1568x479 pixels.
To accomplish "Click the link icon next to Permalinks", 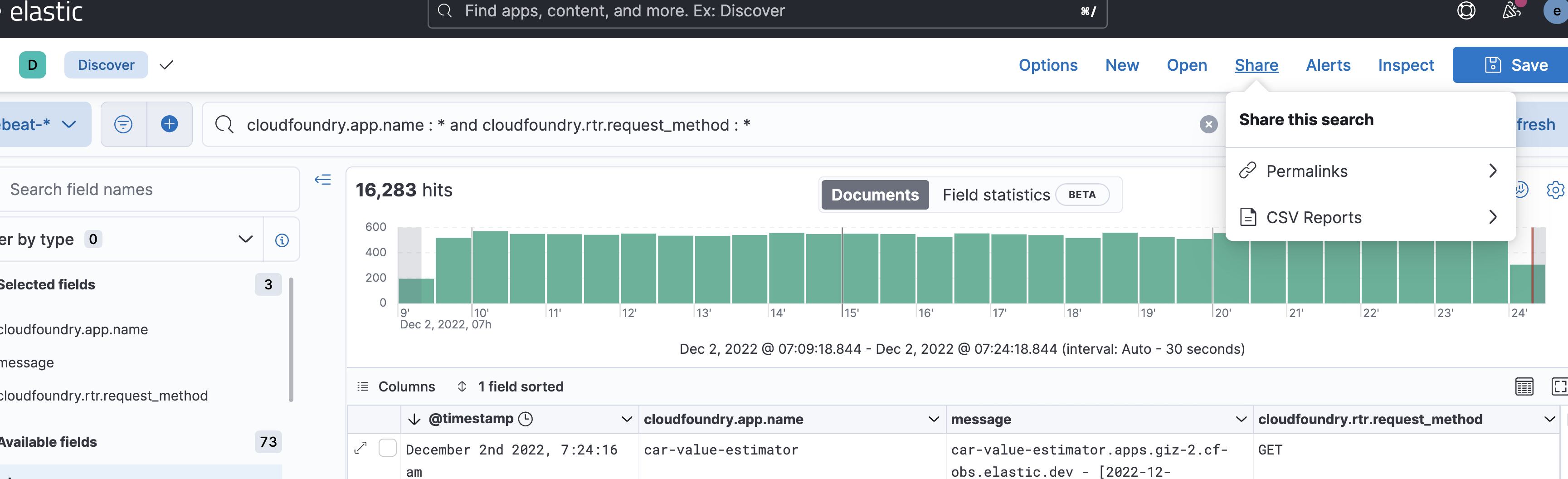I will pos(1247,171).
